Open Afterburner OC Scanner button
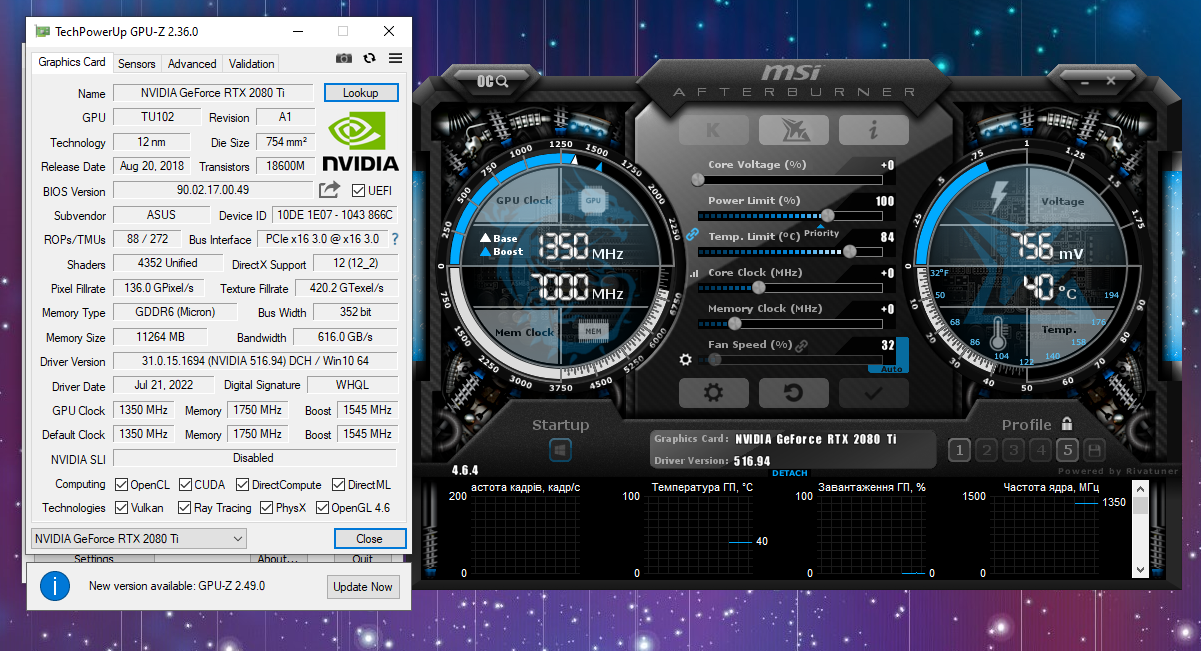Viewport: 1201px width, 651px height. [493, 81]
